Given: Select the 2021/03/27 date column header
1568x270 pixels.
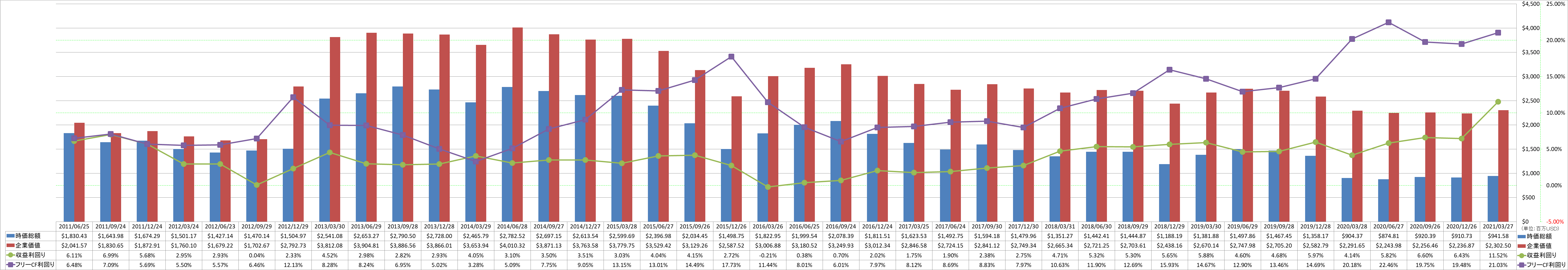Looking at the screenshot, I should [x=1499, y=226].
